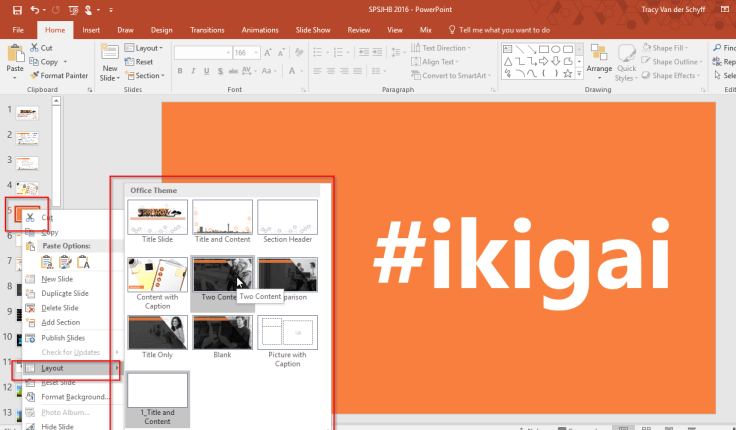Click the Paste clipboard icon in ribbon
736x430 pixels.
14,55
